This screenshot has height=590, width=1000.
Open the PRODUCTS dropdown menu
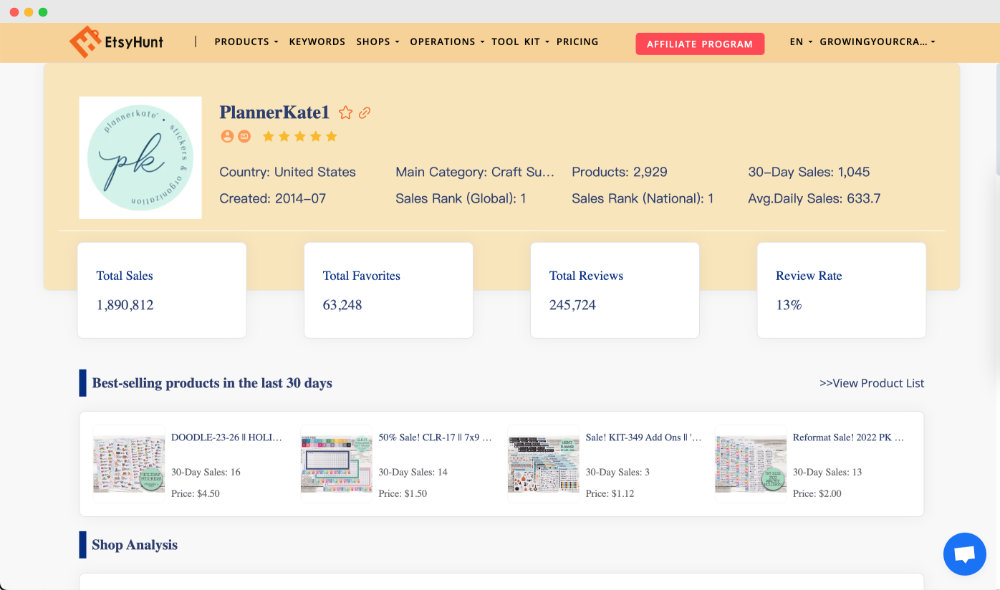tap(246, 41)
